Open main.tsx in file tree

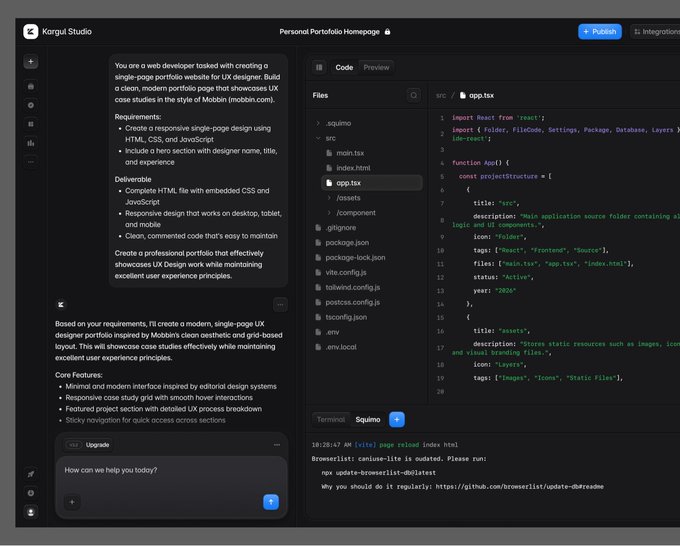click(346, 153)
